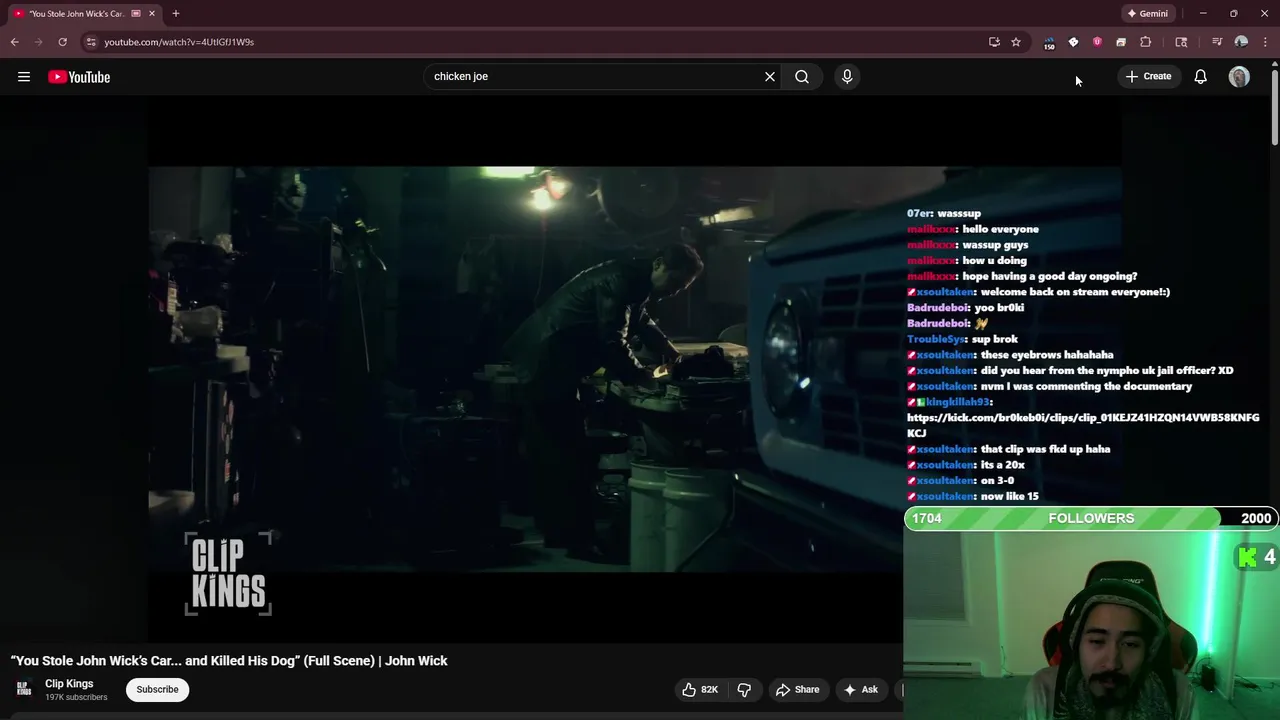The height and width of the screenshot is (720, 1280).
Task: Open the kick.com clip link in chat
Action: pos(1083,425)
